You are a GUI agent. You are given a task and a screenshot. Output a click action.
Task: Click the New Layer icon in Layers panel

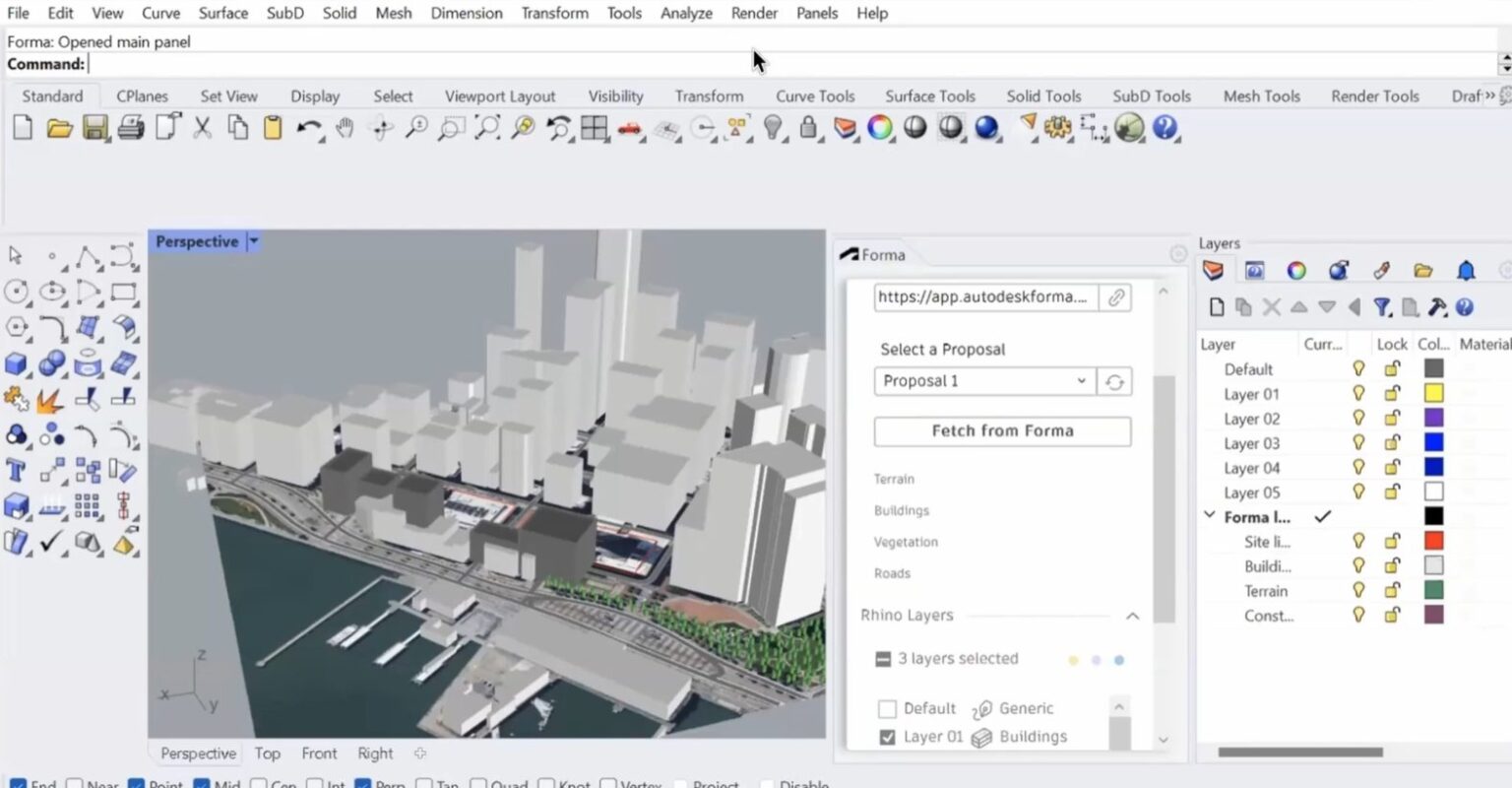pyautogui.click(x=1217, y=307)
